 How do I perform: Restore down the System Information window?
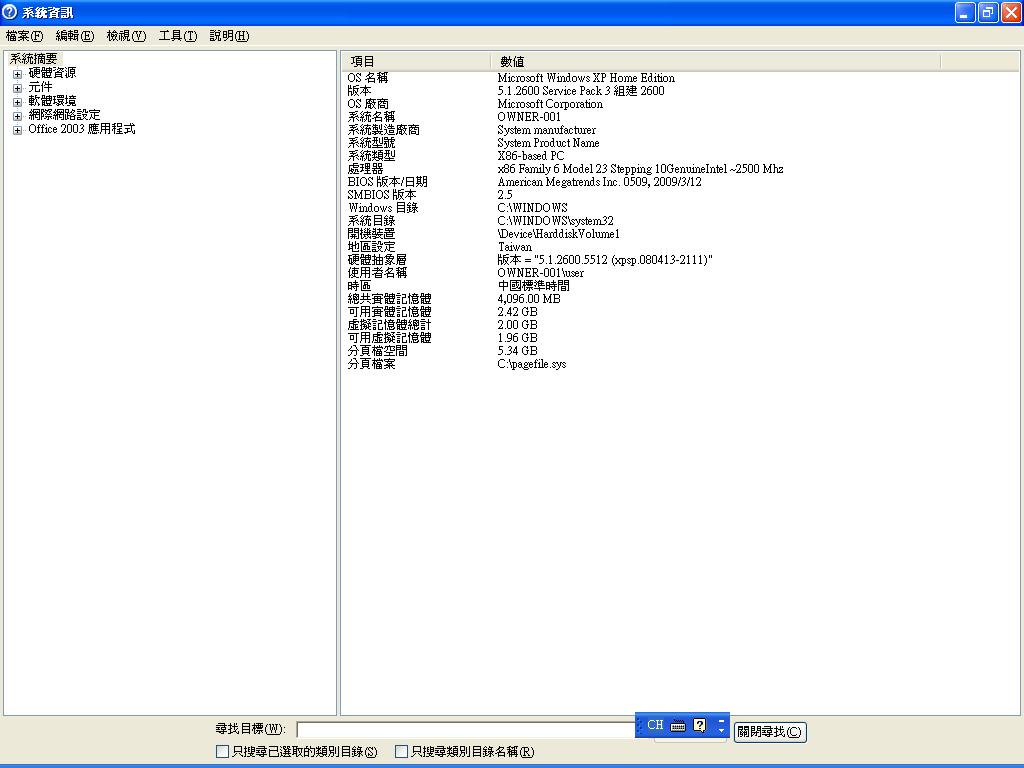(x=987, y=12)
